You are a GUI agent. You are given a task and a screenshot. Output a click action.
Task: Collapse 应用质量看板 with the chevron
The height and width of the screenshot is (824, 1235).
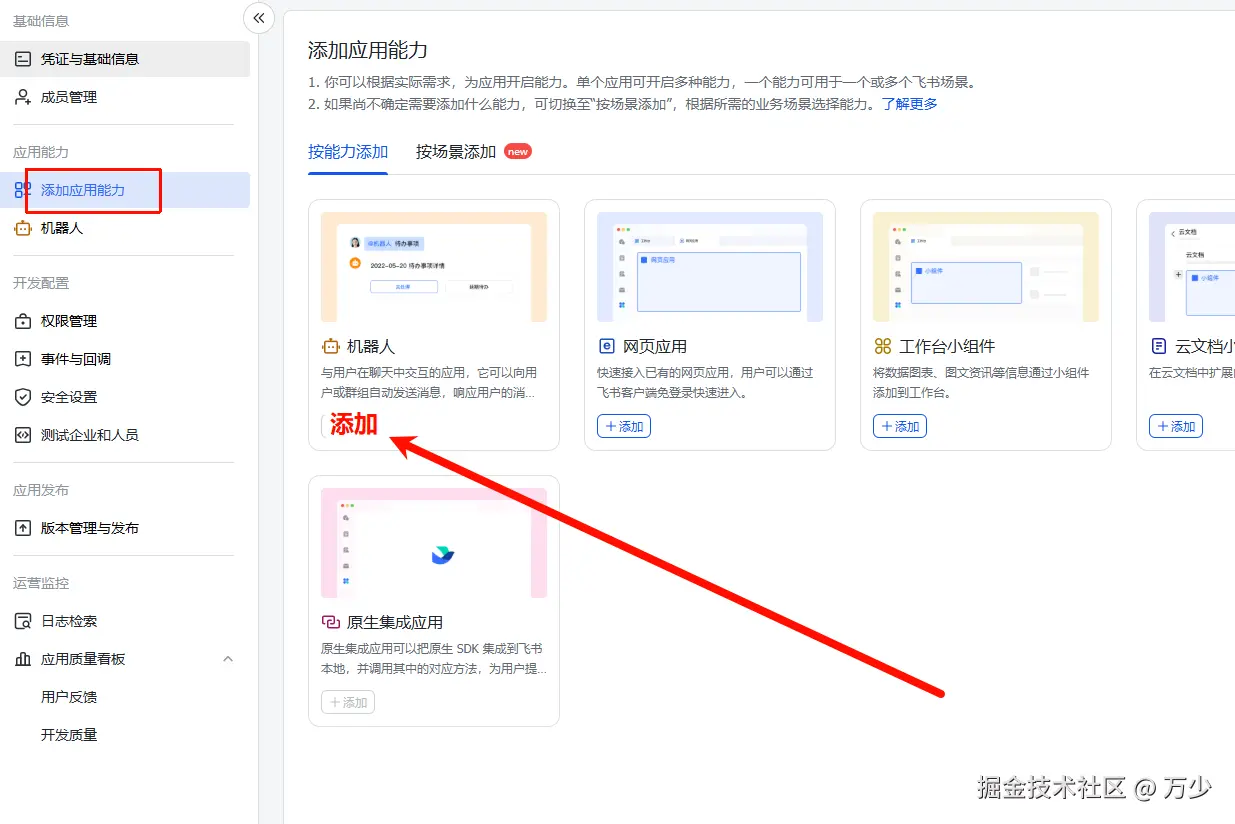point(228,659)
